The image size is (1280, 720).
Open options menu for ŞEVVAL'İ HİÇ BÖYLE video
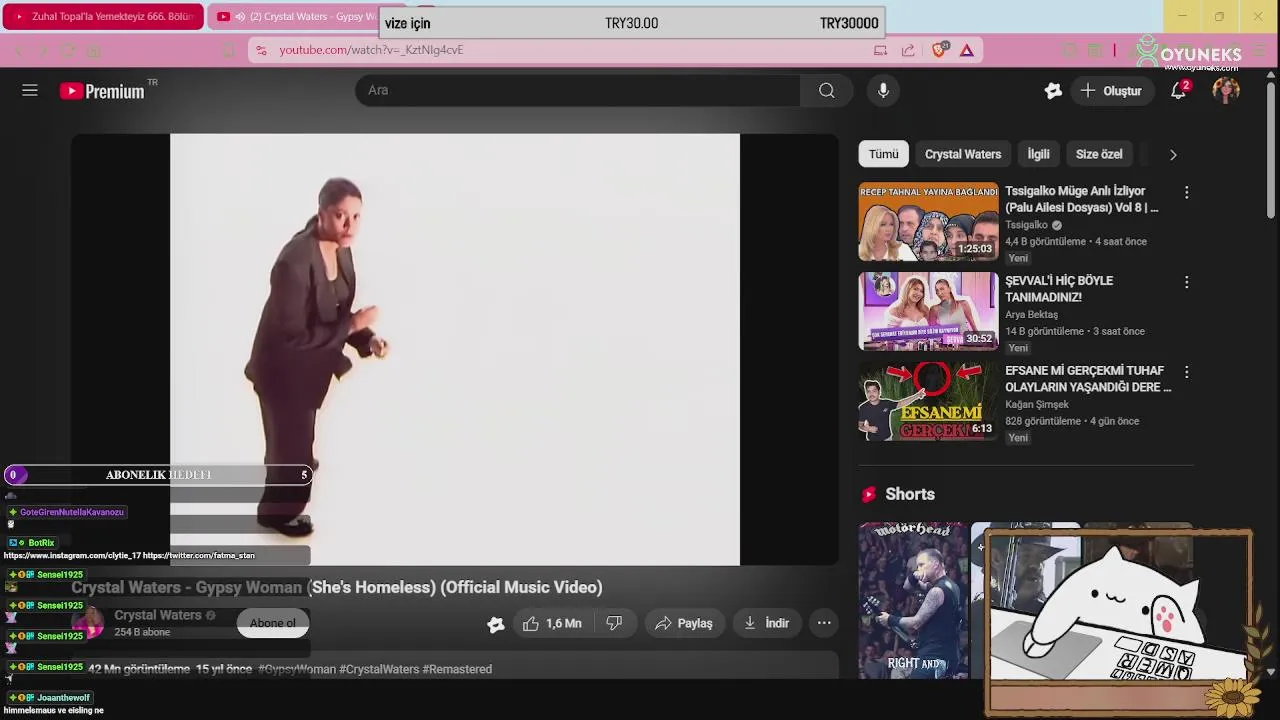(1187, 282)
